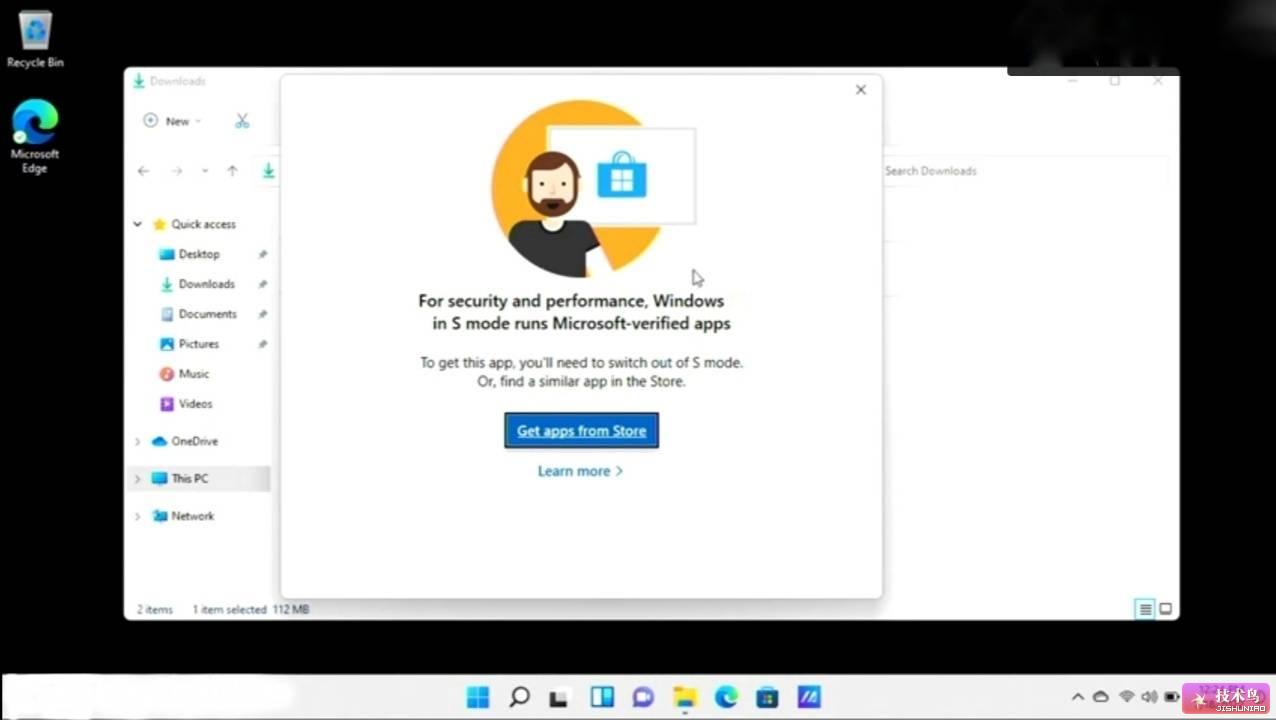
Task: Click the pin icon next to Pictures
Action: [x=262, y=344]
